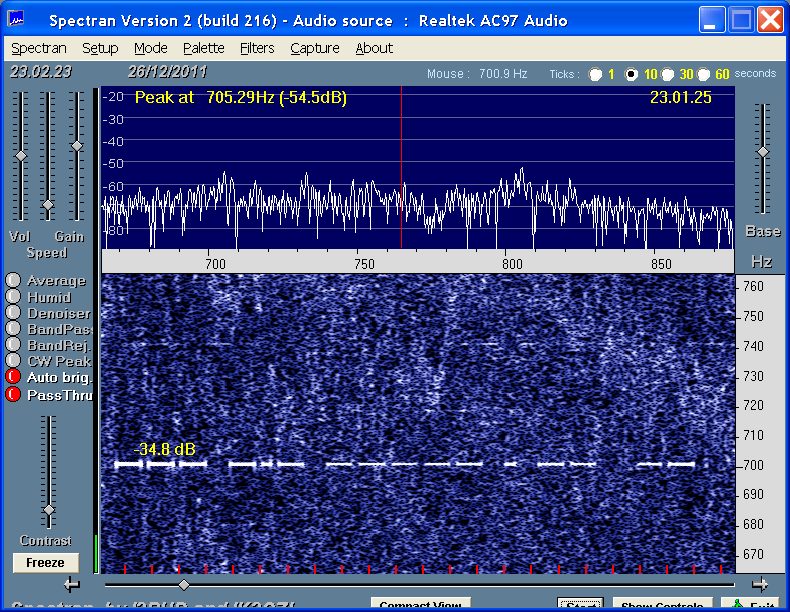Open the Filters menu

tap(260, 48)
